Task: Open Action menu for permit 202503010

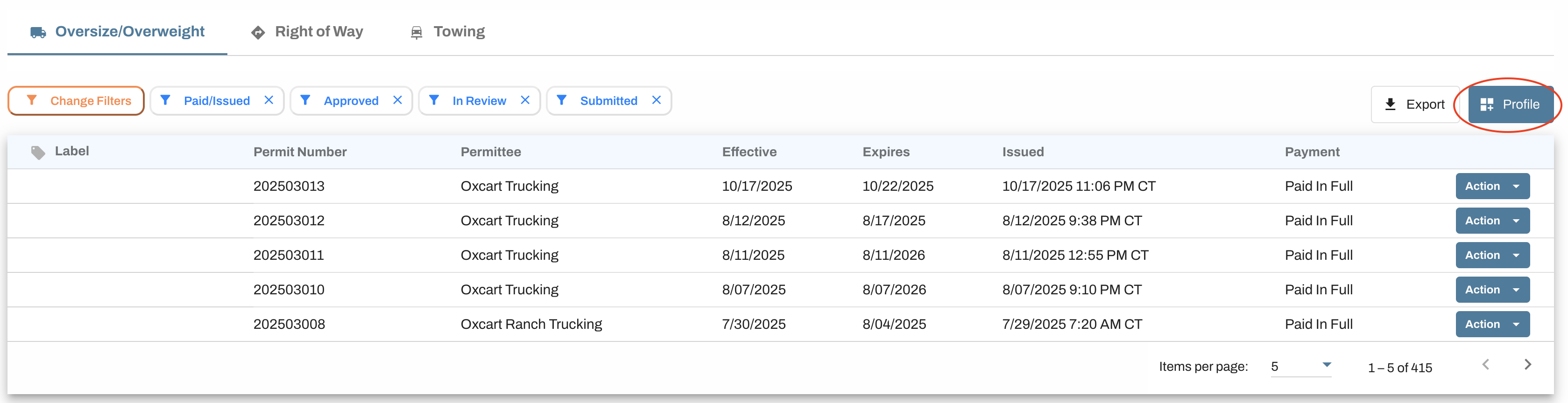Action: pyautogui.click(x=1492, y=290)
